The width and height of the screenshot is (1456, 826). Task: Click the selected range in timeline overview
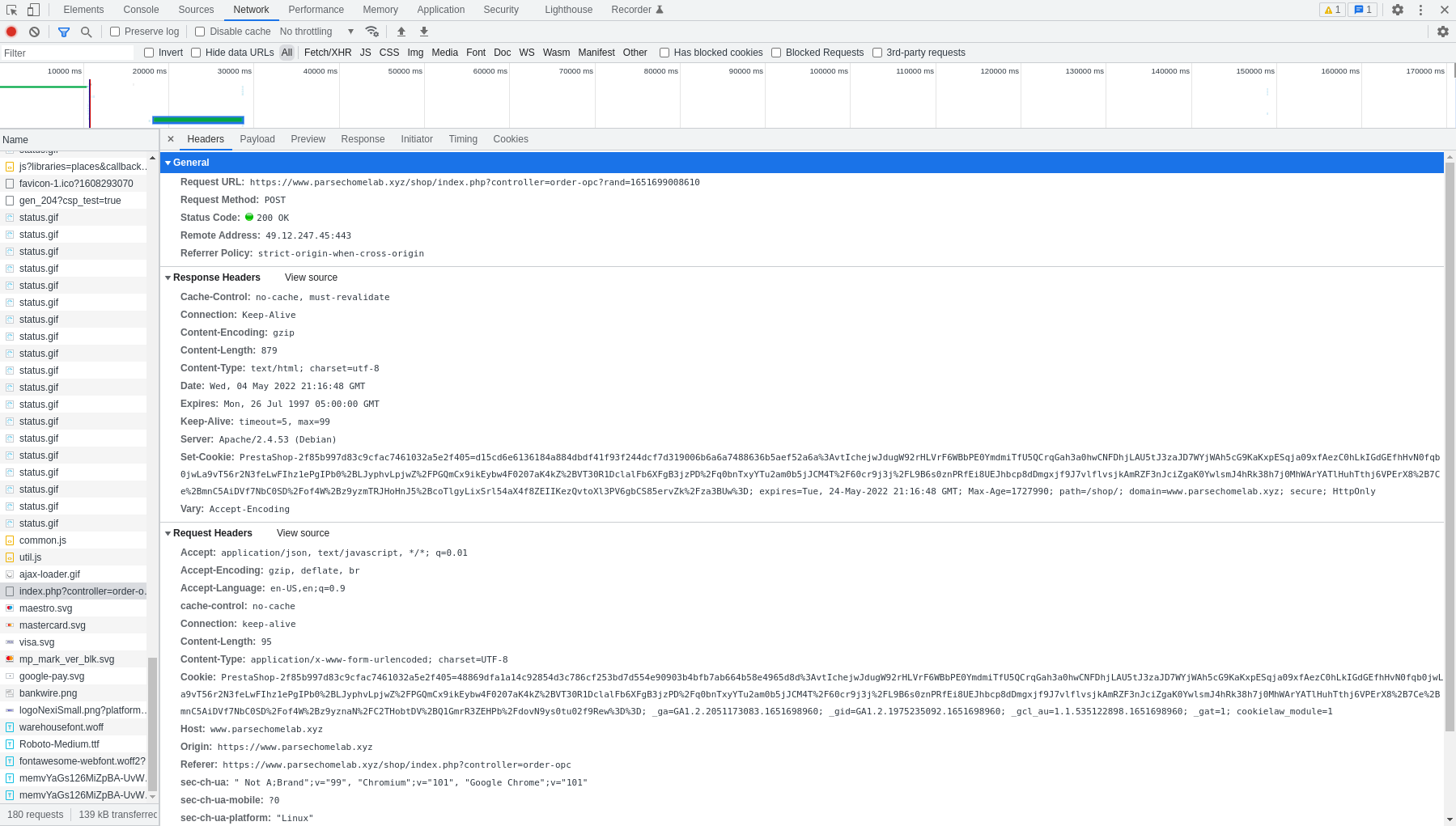tap(198, 121)
